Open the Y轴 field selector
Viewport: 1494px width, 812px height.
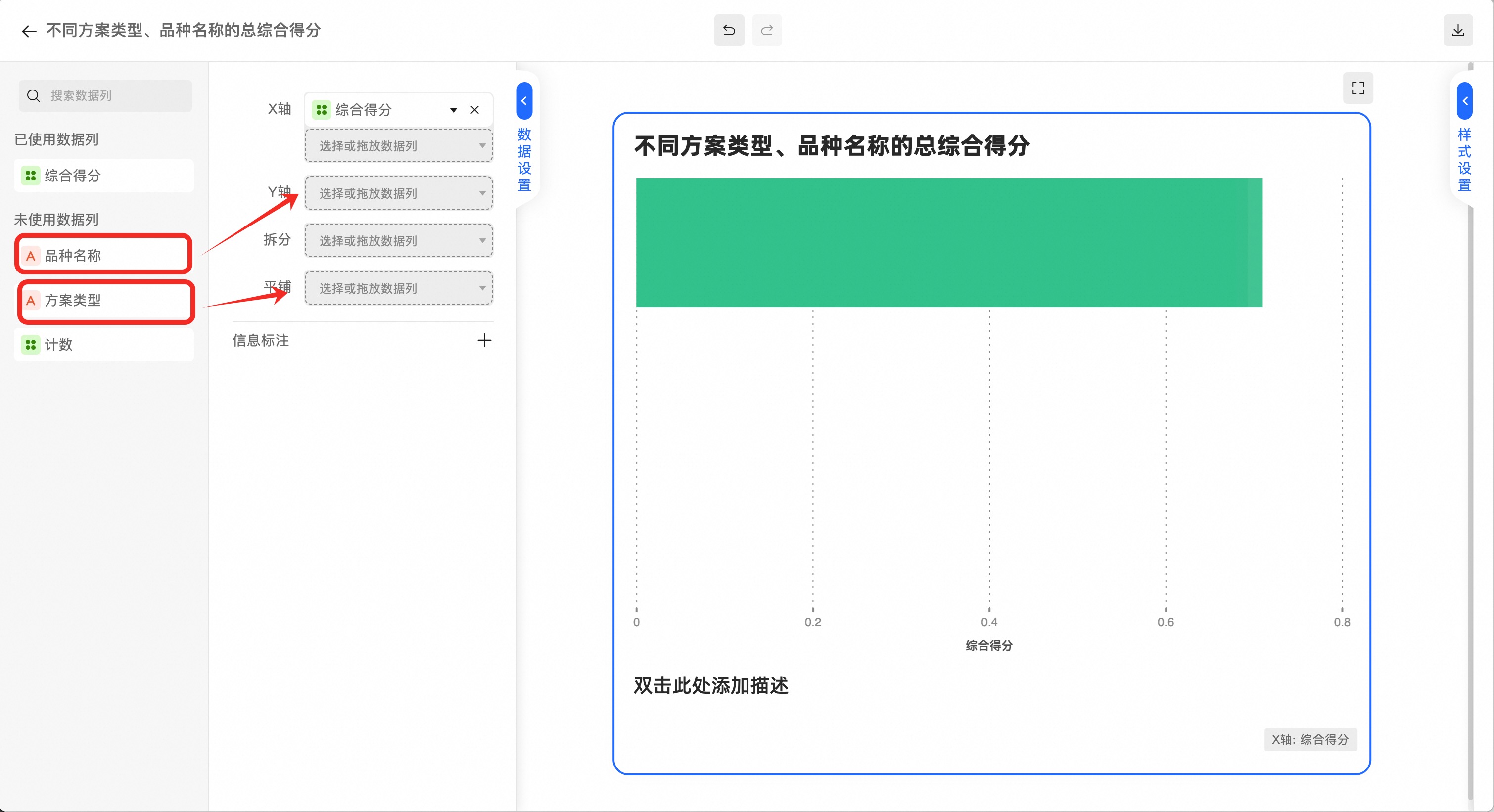tap(398, 193)
